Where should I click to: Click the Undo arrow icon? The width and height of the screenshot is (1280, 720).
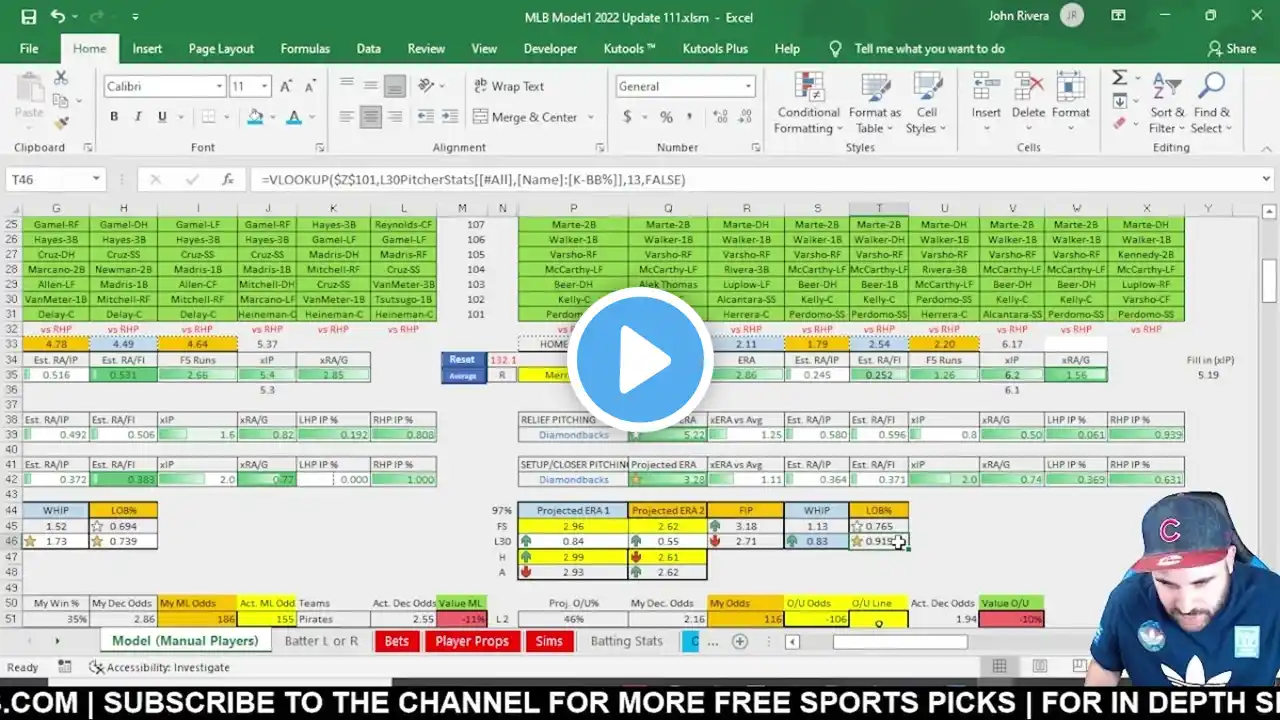(x=57, y=17)
